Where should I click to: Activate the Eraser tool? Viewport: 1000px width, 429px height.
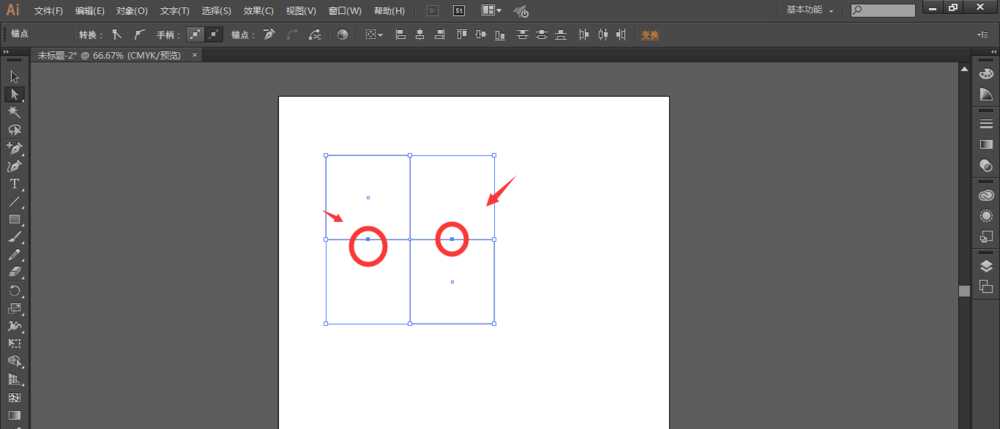(x=15, y=272)
